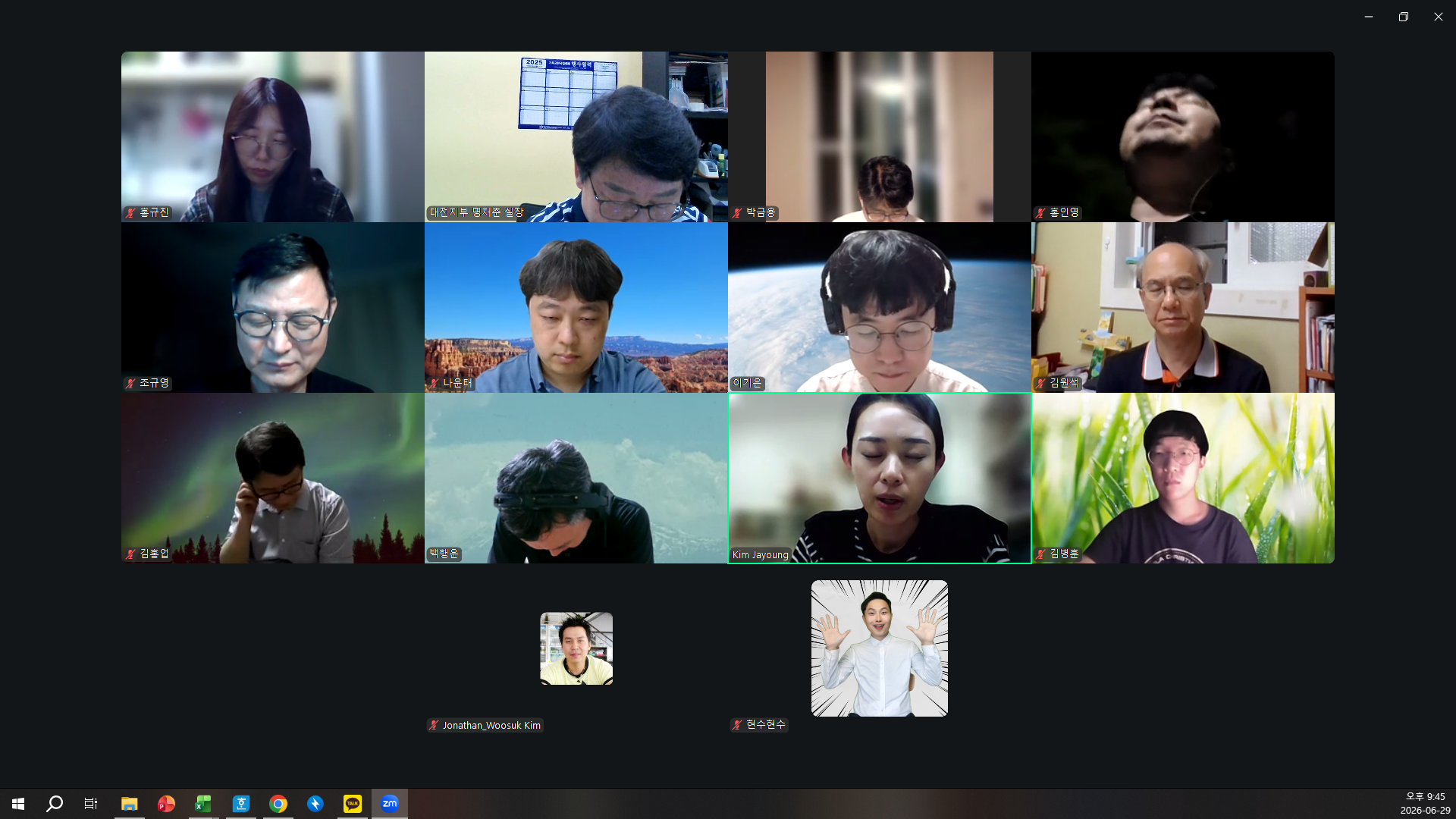
Task: Click the muted mic icon beside 현수현수
Action: [737, 726]
